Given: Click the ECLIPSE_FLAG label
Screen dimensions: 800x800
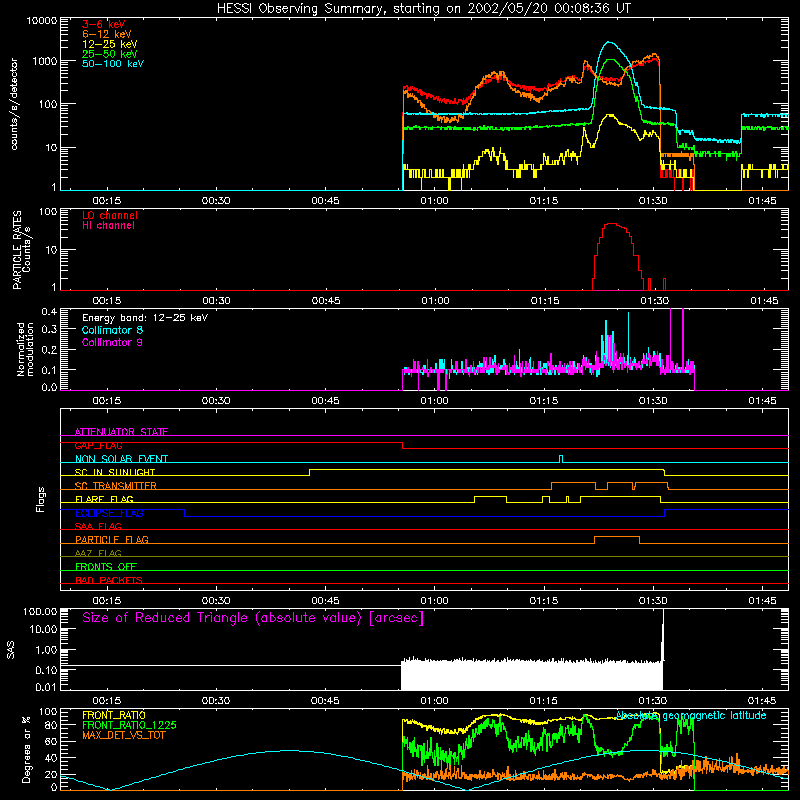Looking at the screenshot, I should coord(109,513).
